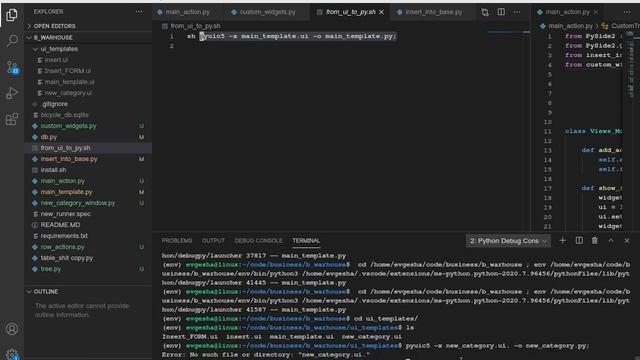Click line number 2 in the editor
This screenshot has height=360, width=640.
(x=171, y=46)
